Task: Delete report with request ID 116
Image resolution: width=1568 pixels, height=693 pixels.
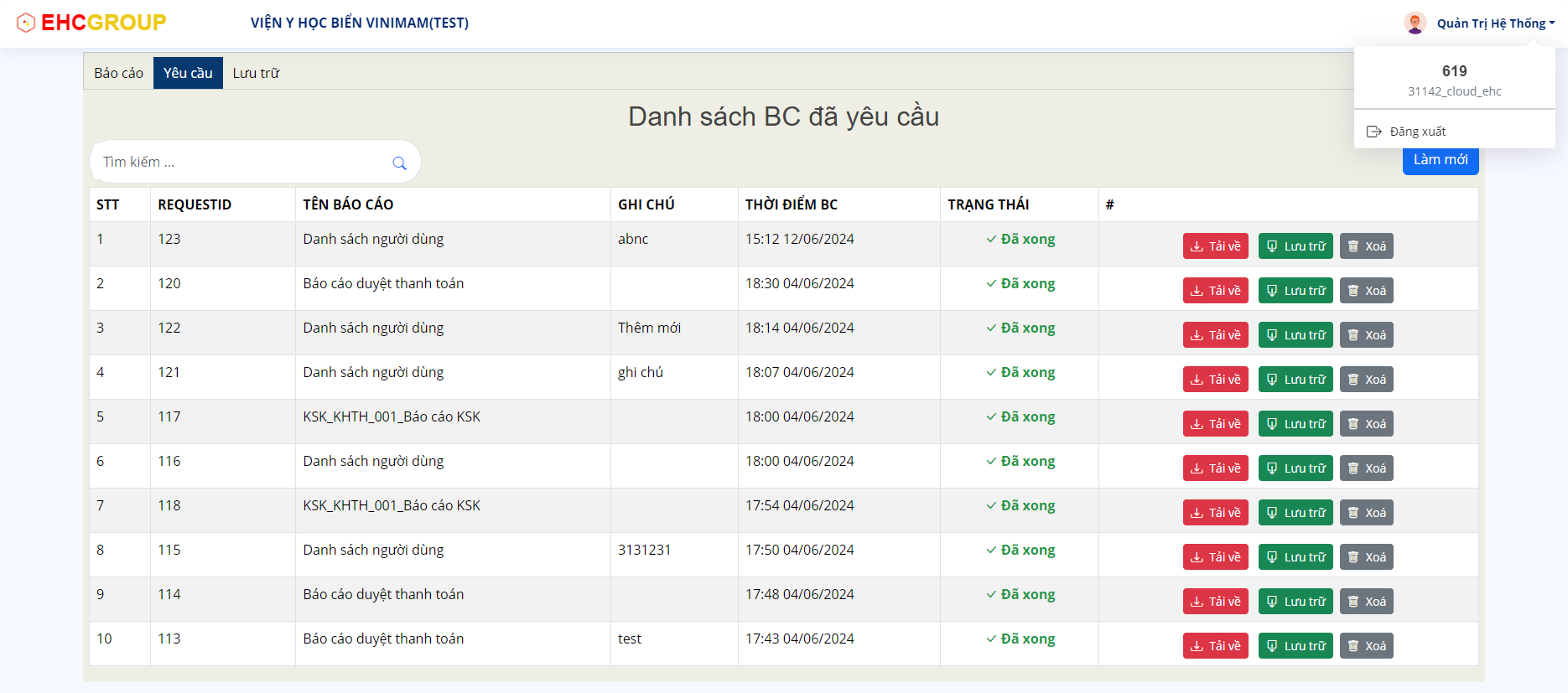Action: tap(1366, 468)
